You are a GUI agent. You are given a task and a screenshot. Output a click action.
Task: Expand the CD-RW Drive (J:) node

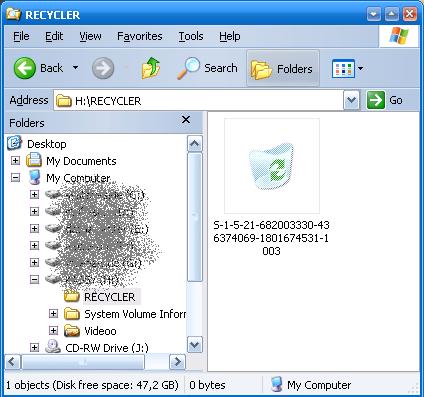tap(34, 348)
